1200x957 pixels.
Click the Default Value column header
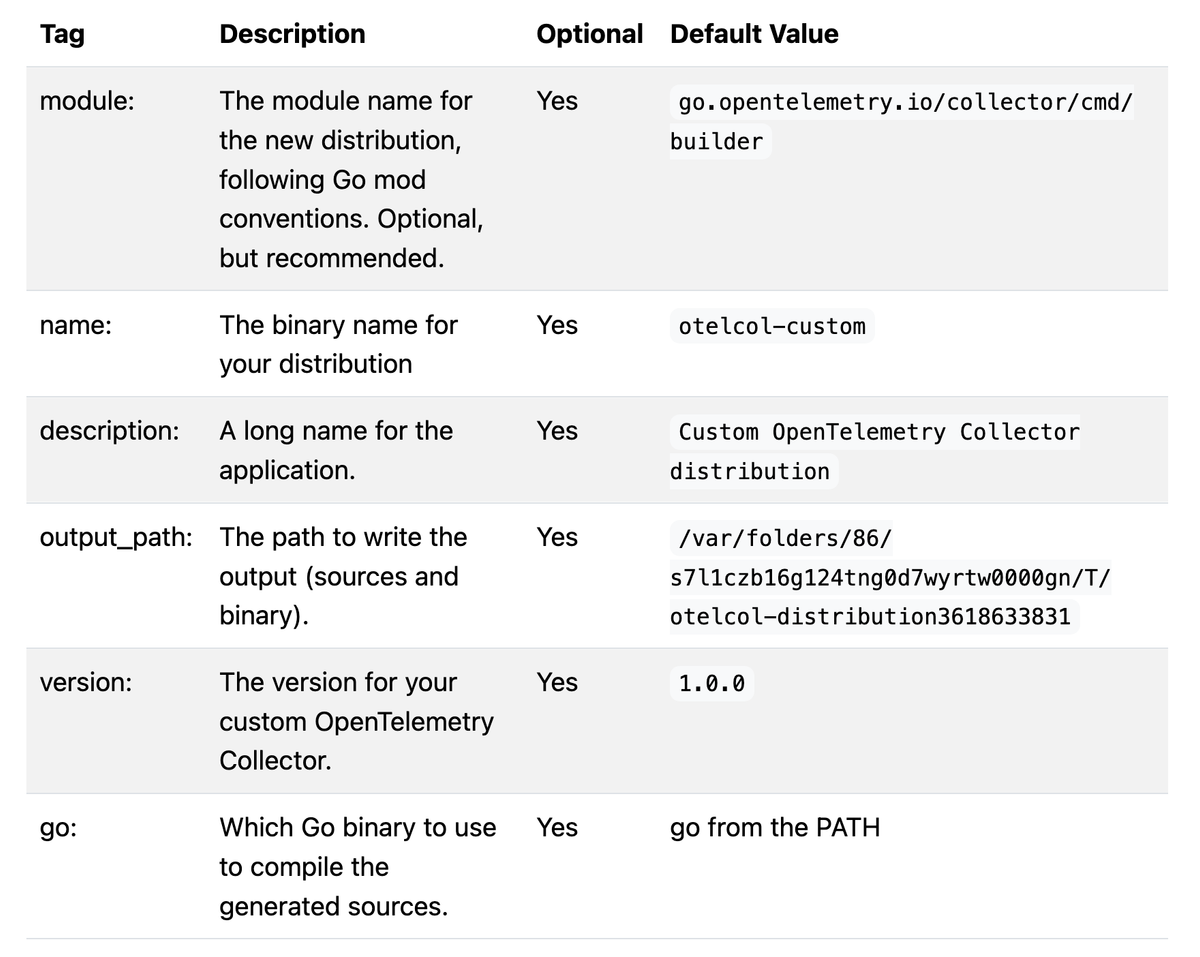(754, 34)
